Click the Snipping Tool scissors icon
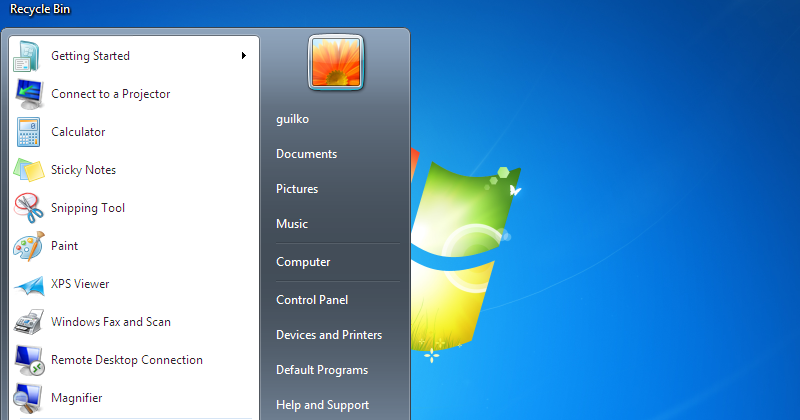 click(29, 208)
